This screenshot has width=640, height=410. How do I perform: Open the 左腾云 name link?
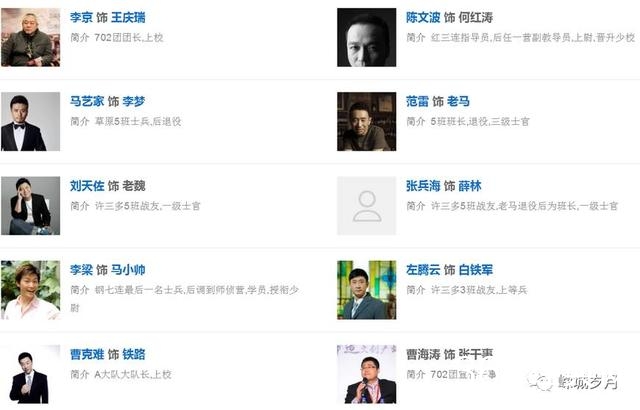point(422,270)
